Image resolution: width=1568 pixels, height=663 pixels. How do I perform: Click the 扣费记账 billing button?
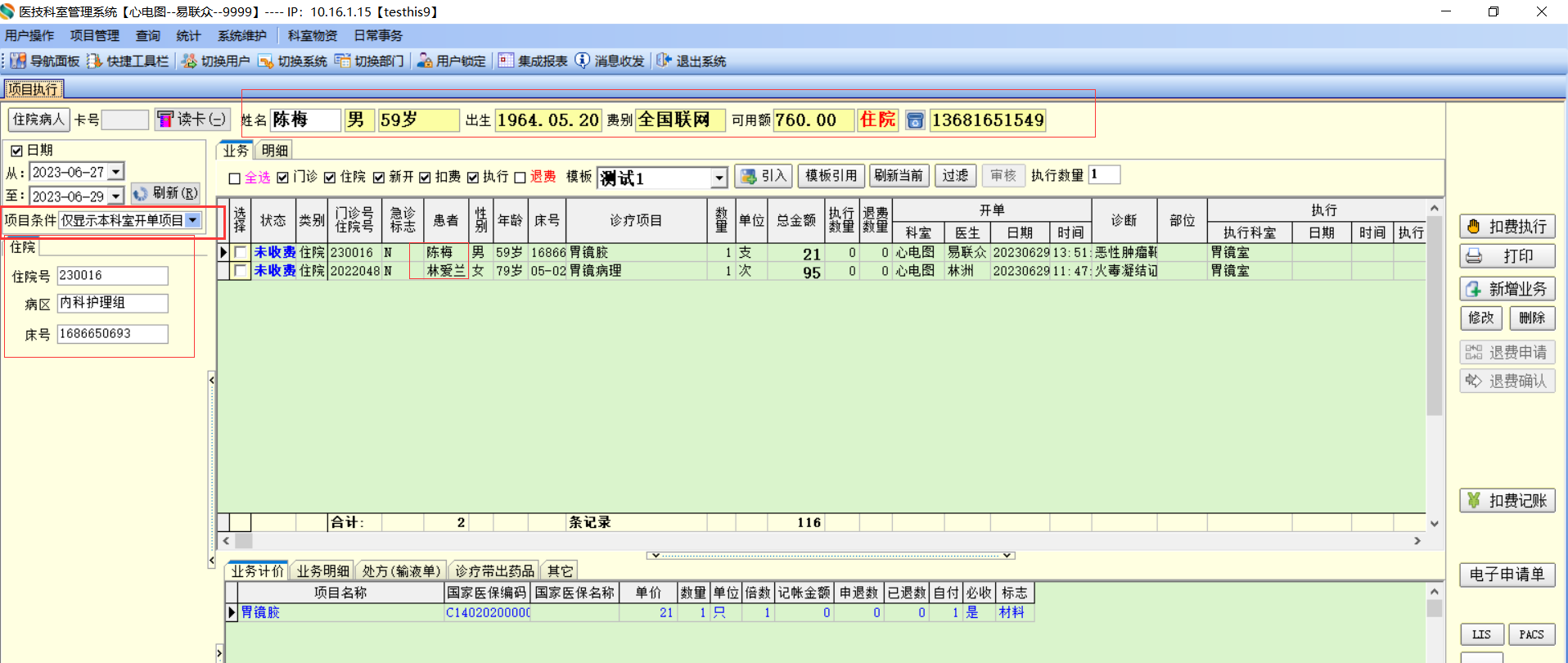click(1507, 501)
